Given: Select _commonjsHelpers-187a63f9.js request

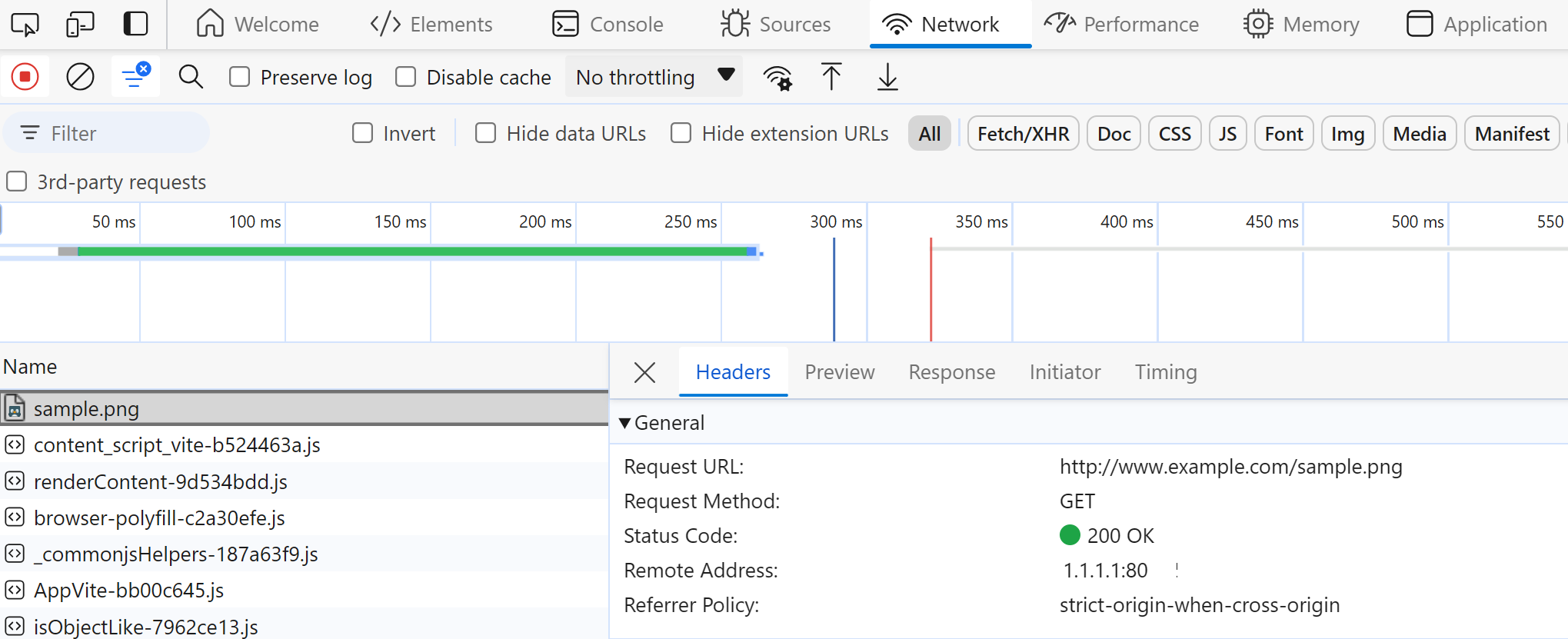Looking at the screenshot, I should (304, 554).
